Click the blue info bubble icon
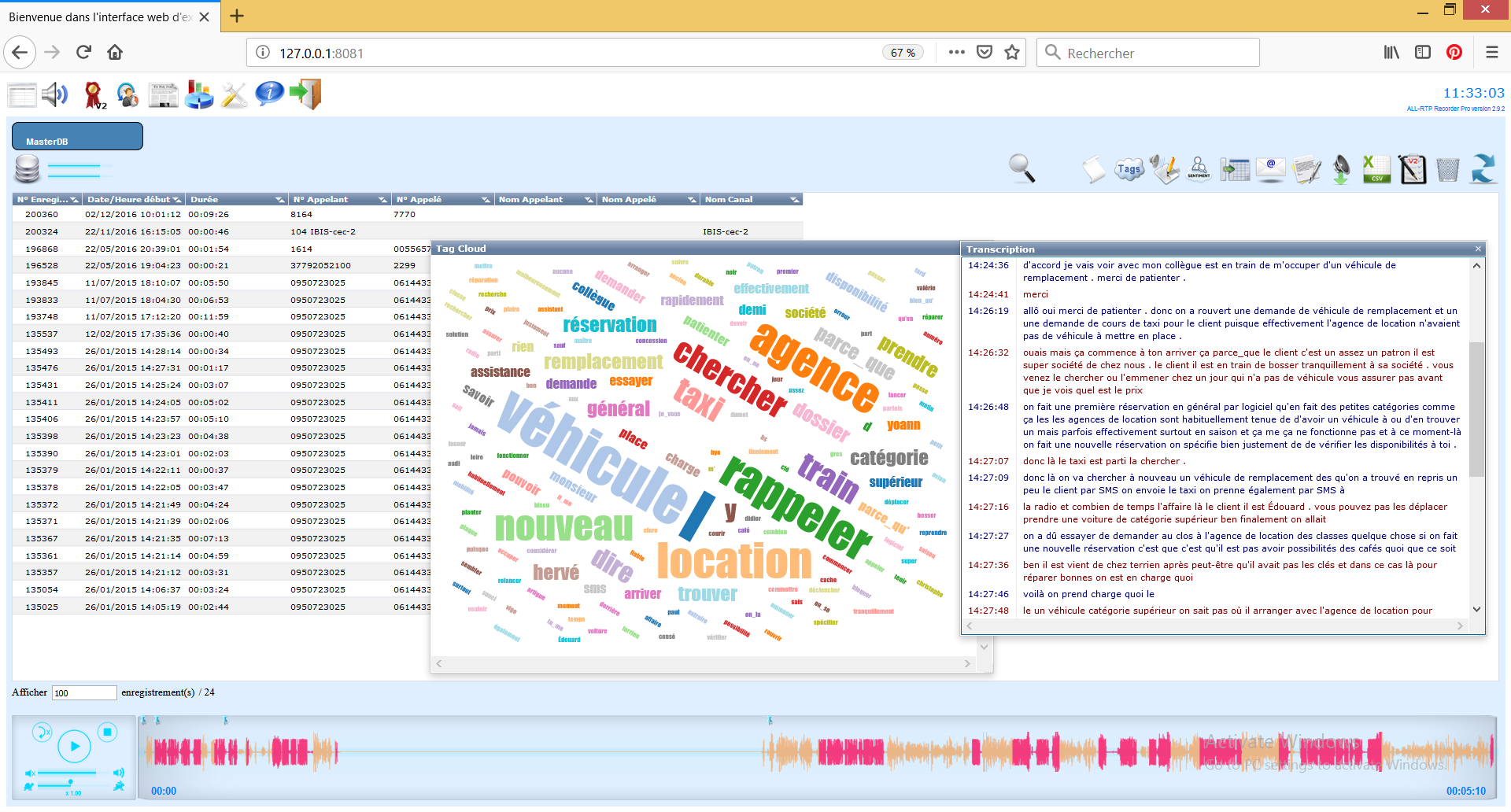 click(x=269, y=94)
